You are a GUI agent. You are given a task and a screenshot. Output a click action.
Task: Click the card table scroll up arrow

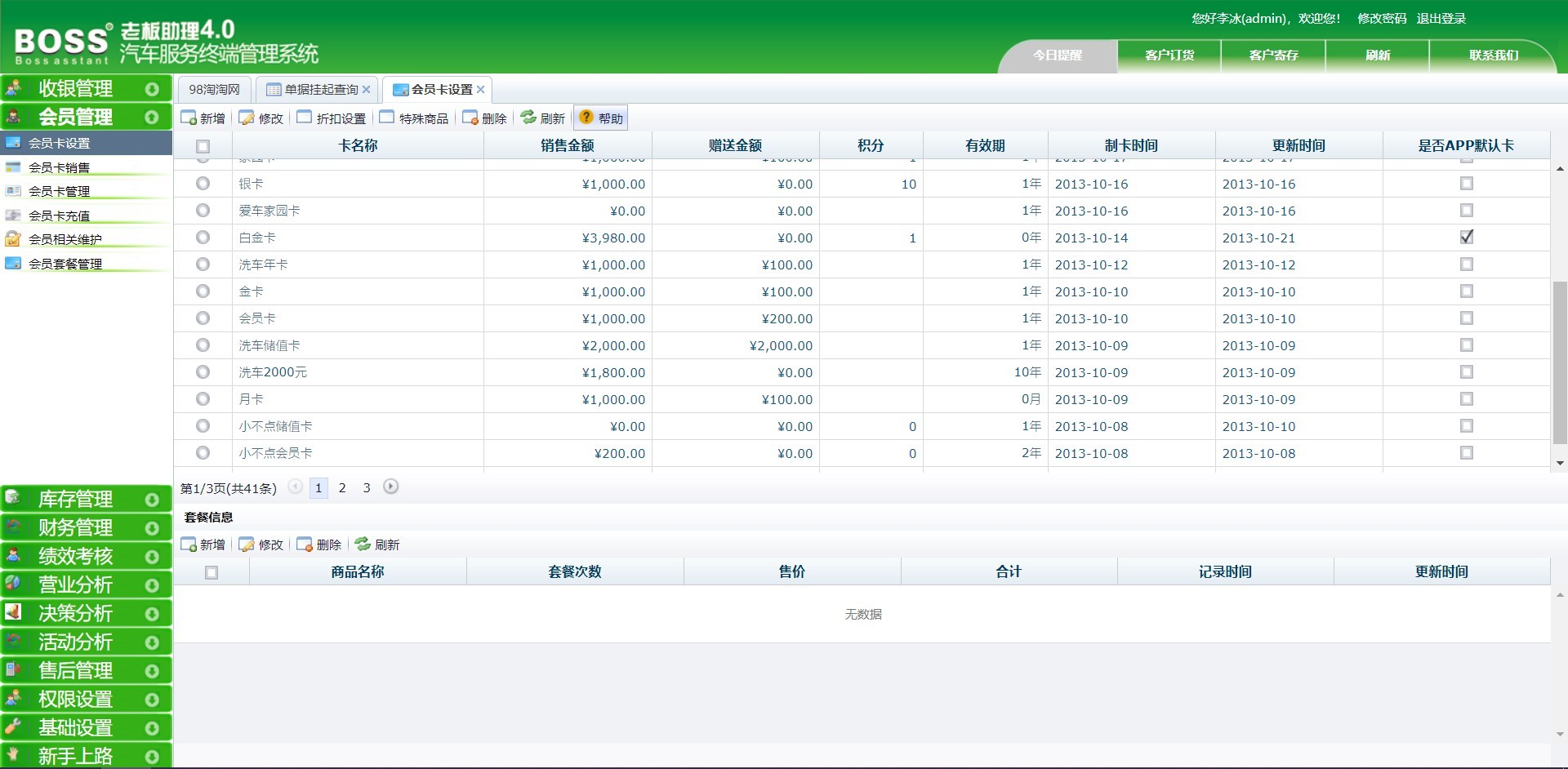coord(1560,169)
